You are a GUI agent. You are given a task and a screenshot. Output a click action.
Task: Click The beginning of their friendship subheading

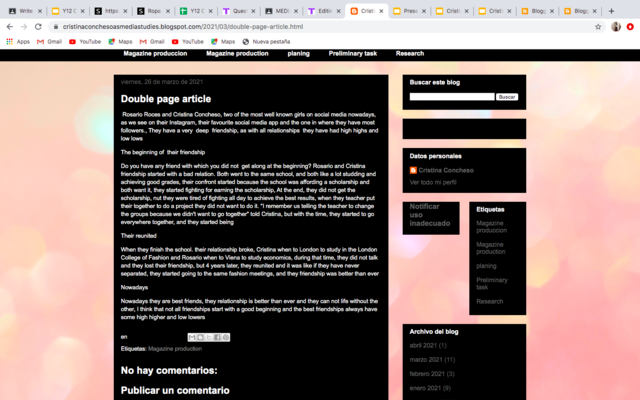[162, 152]
